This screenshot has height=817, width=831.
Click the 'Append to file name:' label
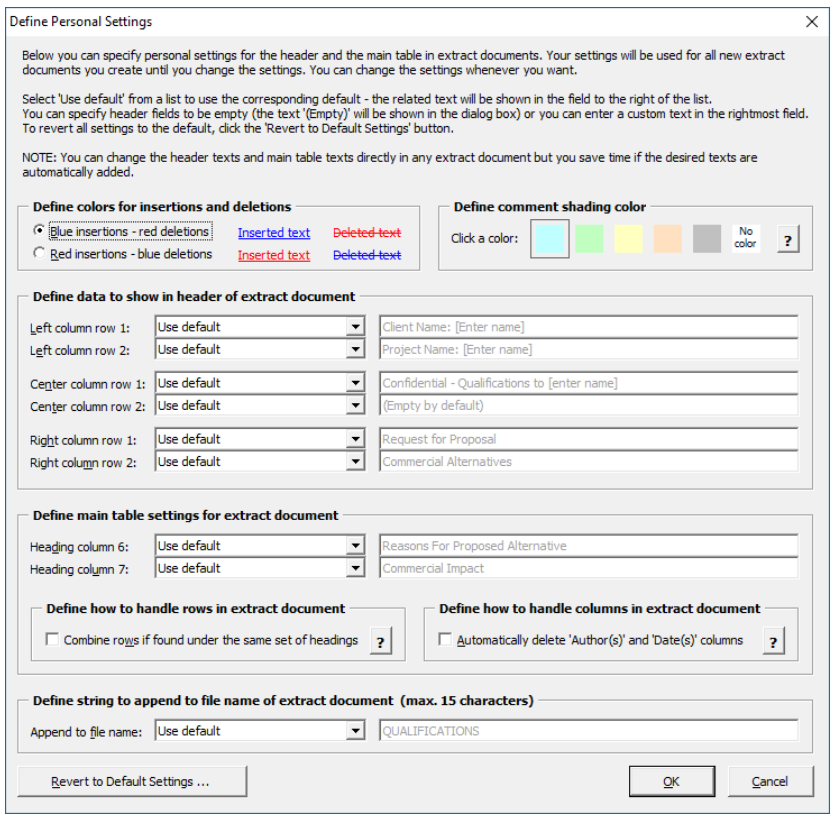click(x=86, y=732)
